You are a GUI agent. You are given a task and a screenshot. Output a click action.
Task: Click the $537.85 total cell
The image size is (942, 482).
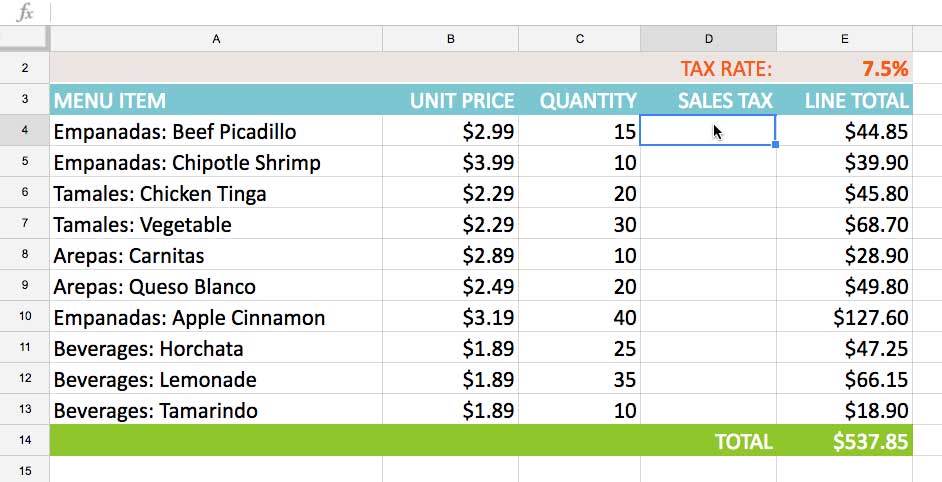845,441
